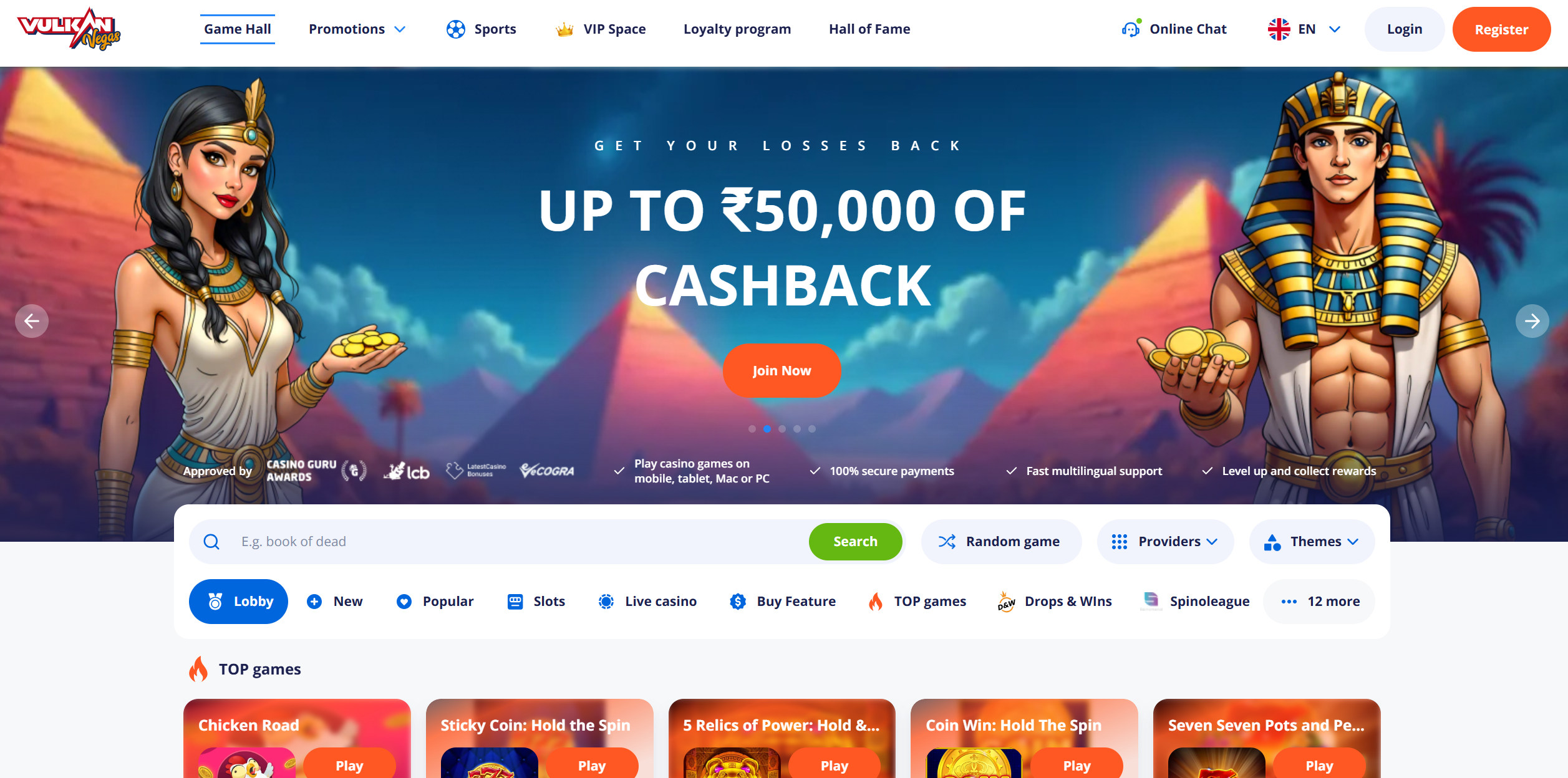Select the last carousel dot

pyautogui.click(x=812, y=429)
